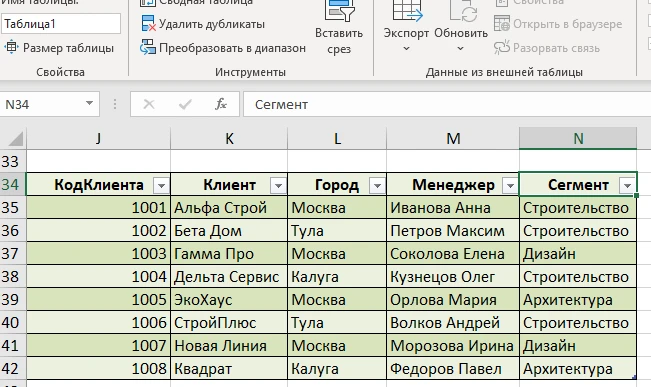Click cell Петров Максим
Viewport: 651px width, 387px height.
pyautogui.click(x=453, y=230)
